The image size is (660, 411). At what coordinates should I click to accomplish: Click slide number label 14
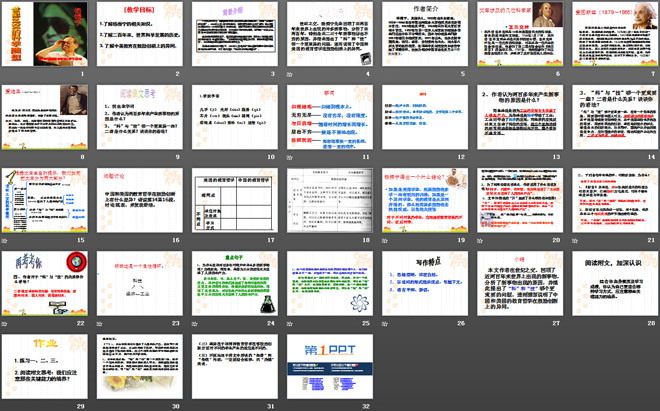(652, 157)
